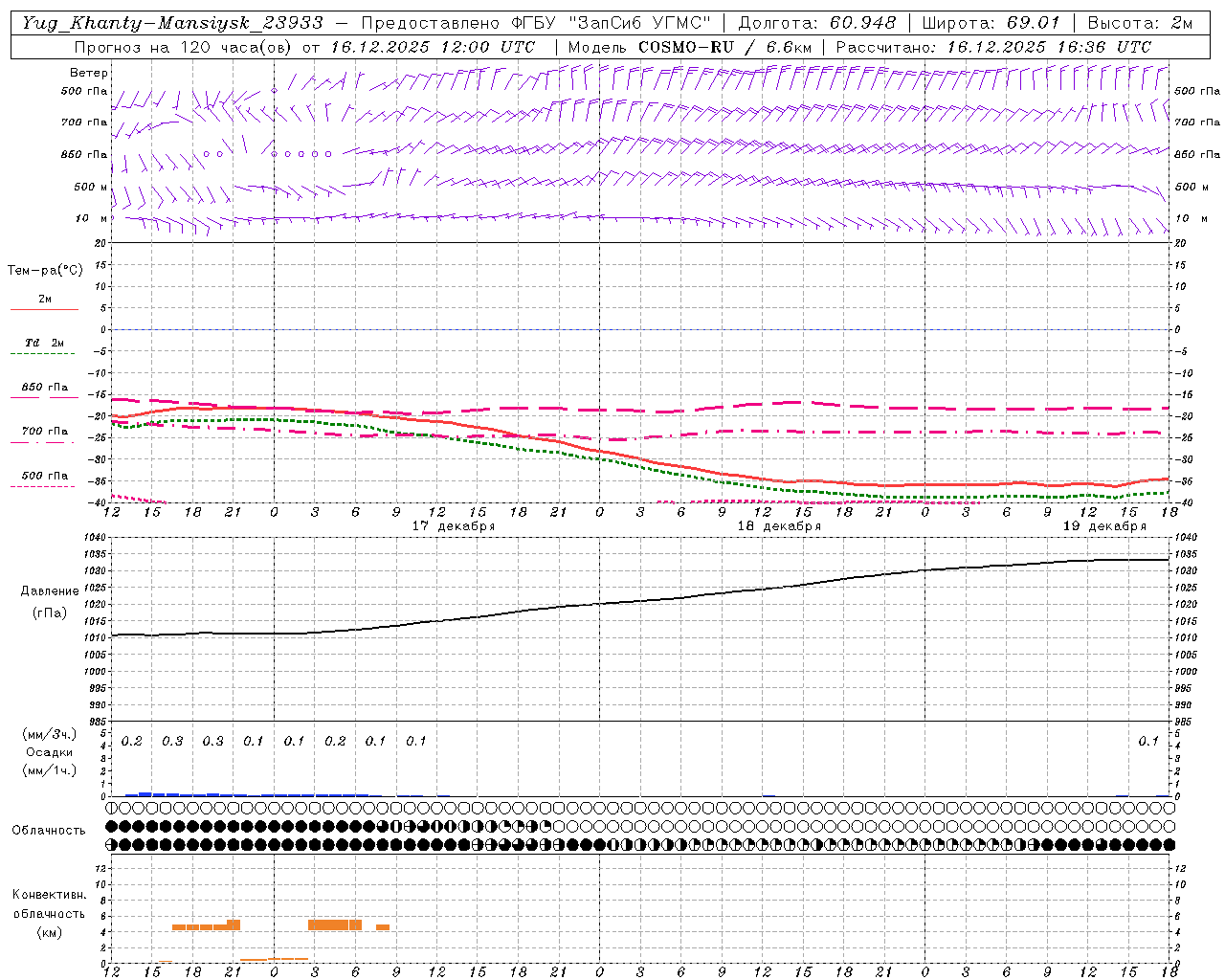Click the 17 декабря date label
The width and height of the screenshot is (1225, 980).
coord(454,526)
